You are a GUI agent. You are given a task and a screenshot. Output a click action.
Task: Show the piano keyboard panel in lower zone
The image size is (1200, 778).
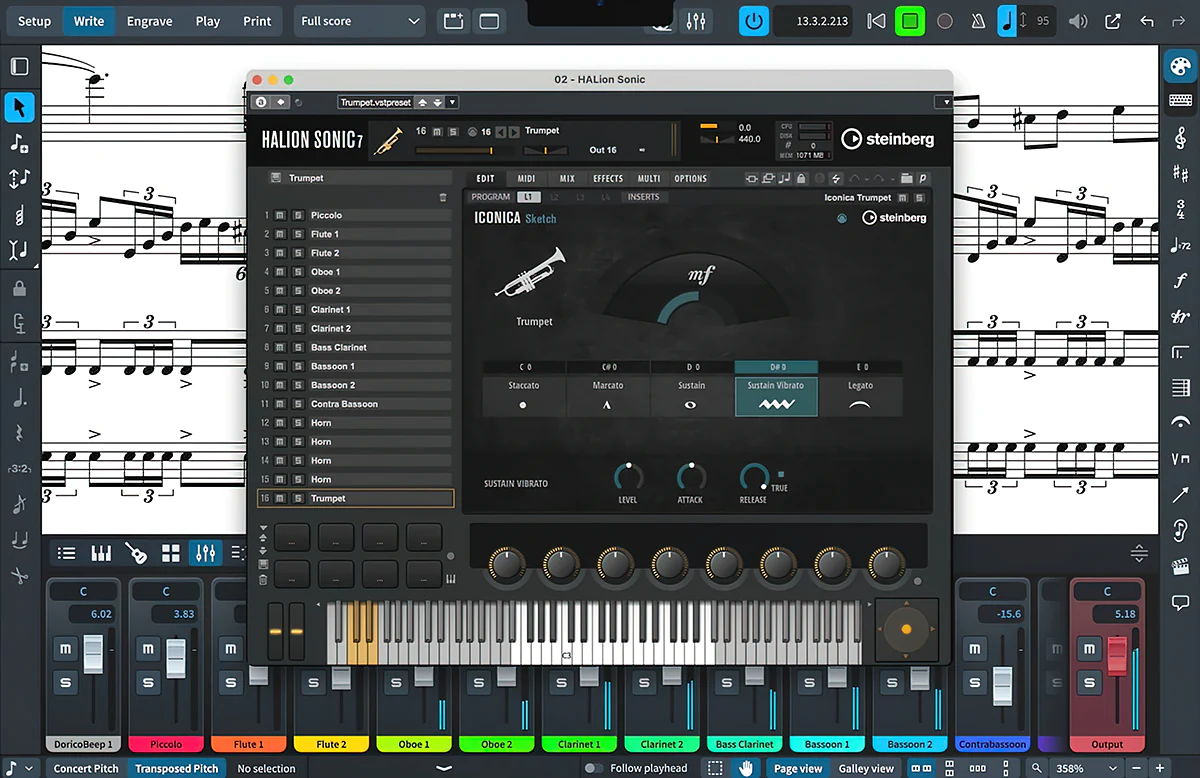pyautogui.click(x=101, y=553)
